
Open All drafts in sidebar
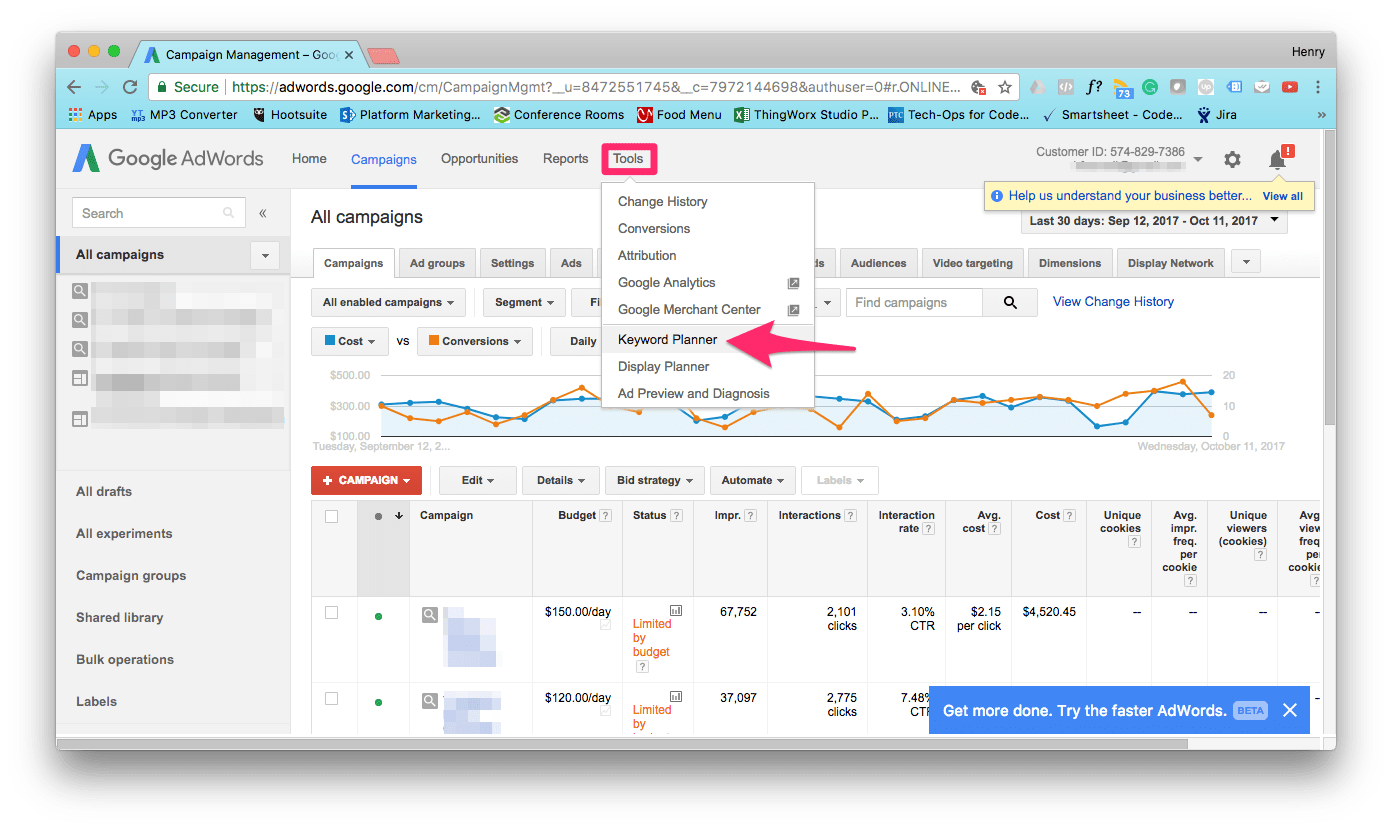click(x=104, y=492)
